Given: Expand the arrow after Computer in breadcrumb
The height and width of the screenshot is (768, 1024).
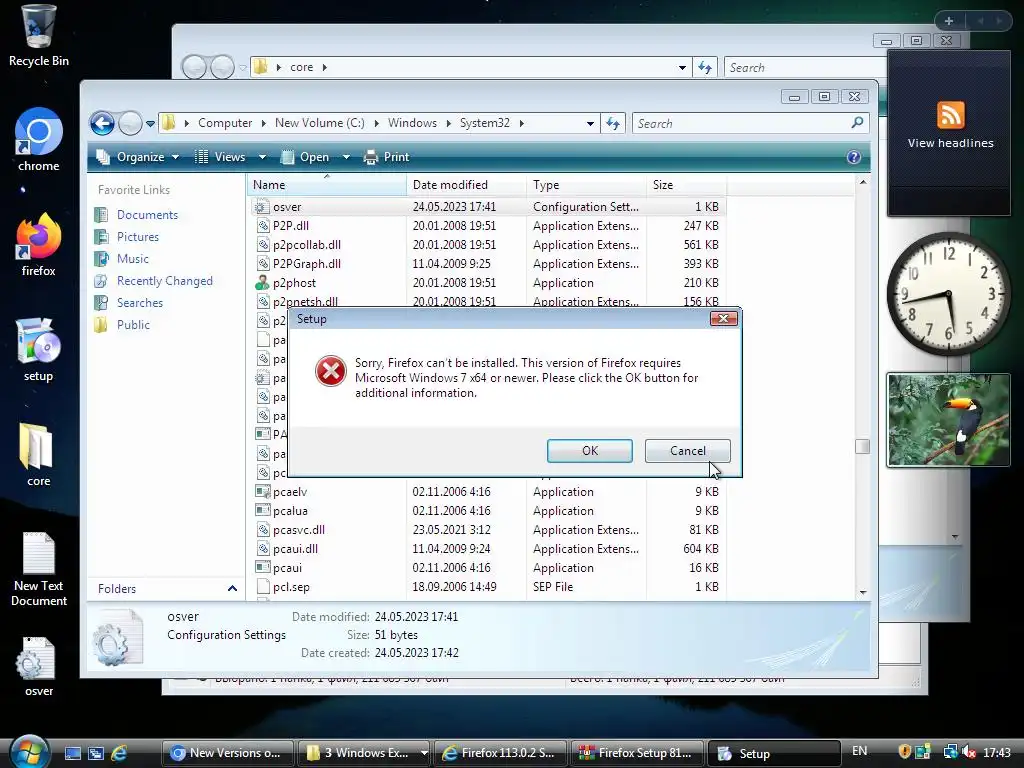Looking at the screenshot, I should coord(263,123).
